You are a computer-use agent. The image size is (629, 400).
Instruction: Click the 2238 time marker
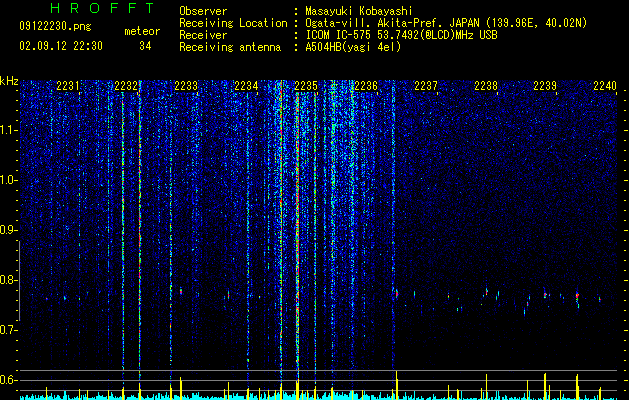pos(486,85)
